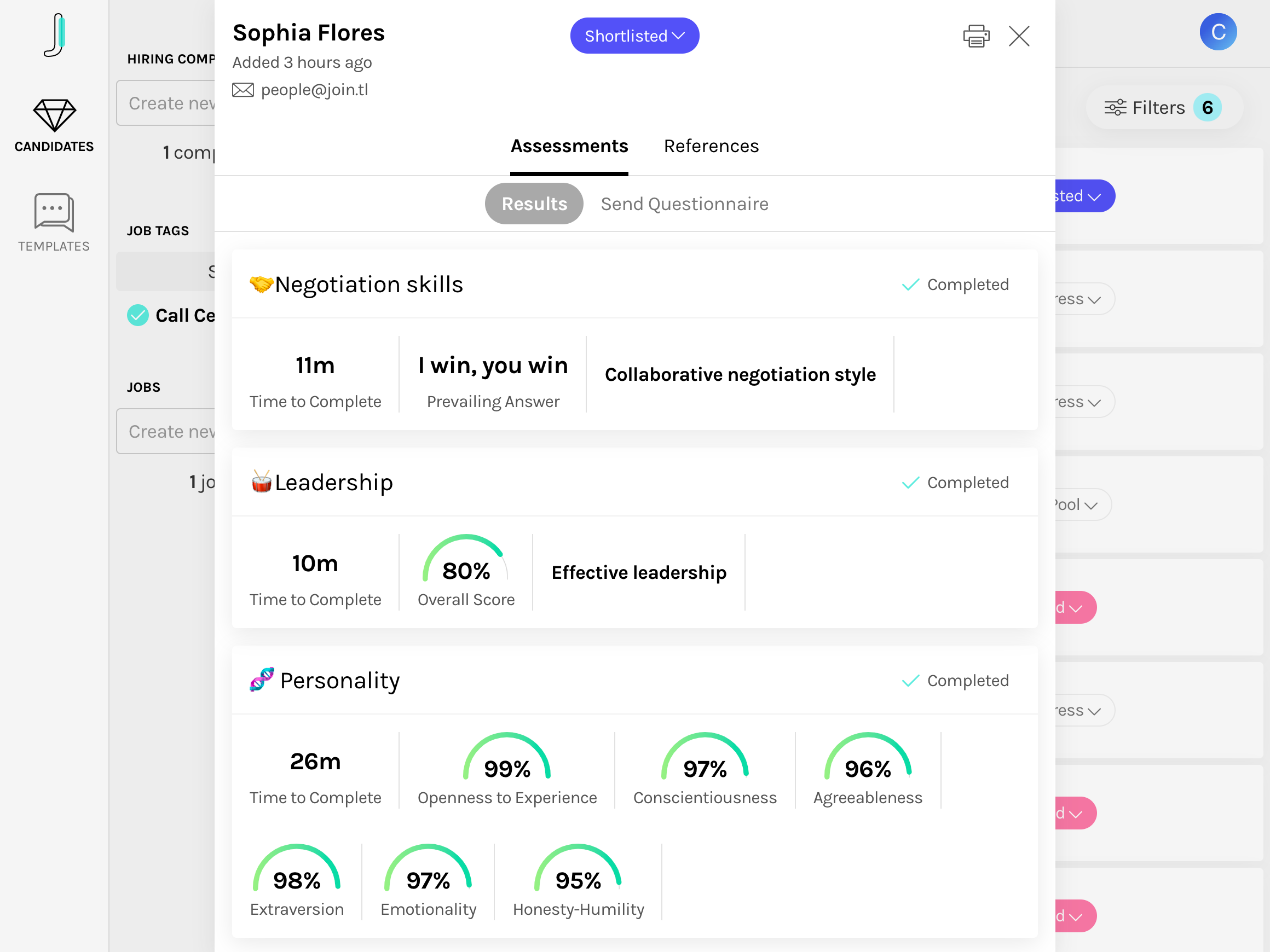Screen dimensions: 1270x952
Task: Click Collaborative negotiation style text
Action: [740, 375]
